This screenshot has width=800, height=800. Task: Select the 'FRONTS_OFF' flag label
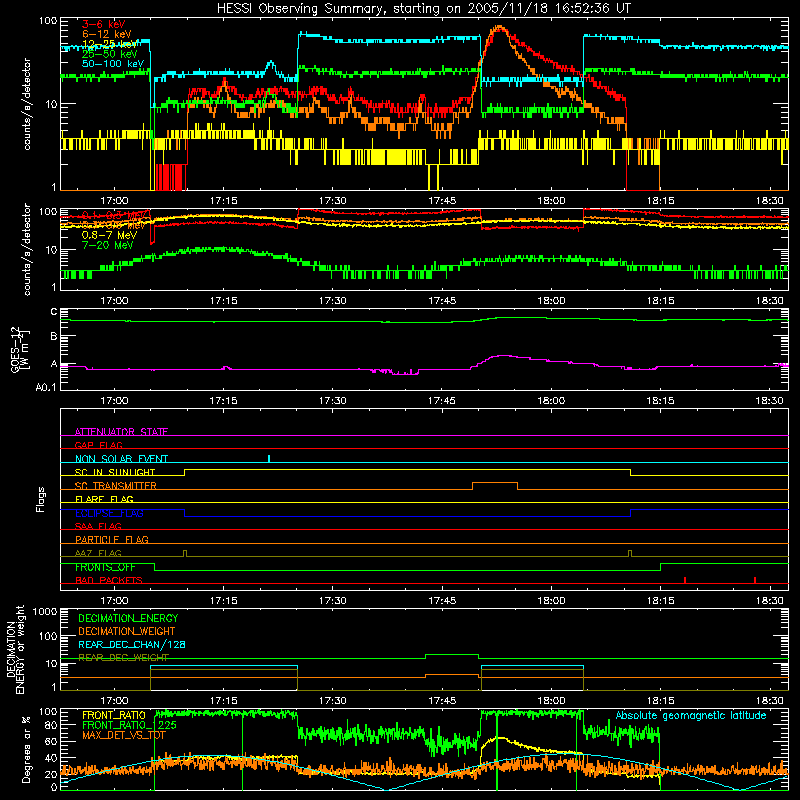pyautogui.click(x=105, y=567)
